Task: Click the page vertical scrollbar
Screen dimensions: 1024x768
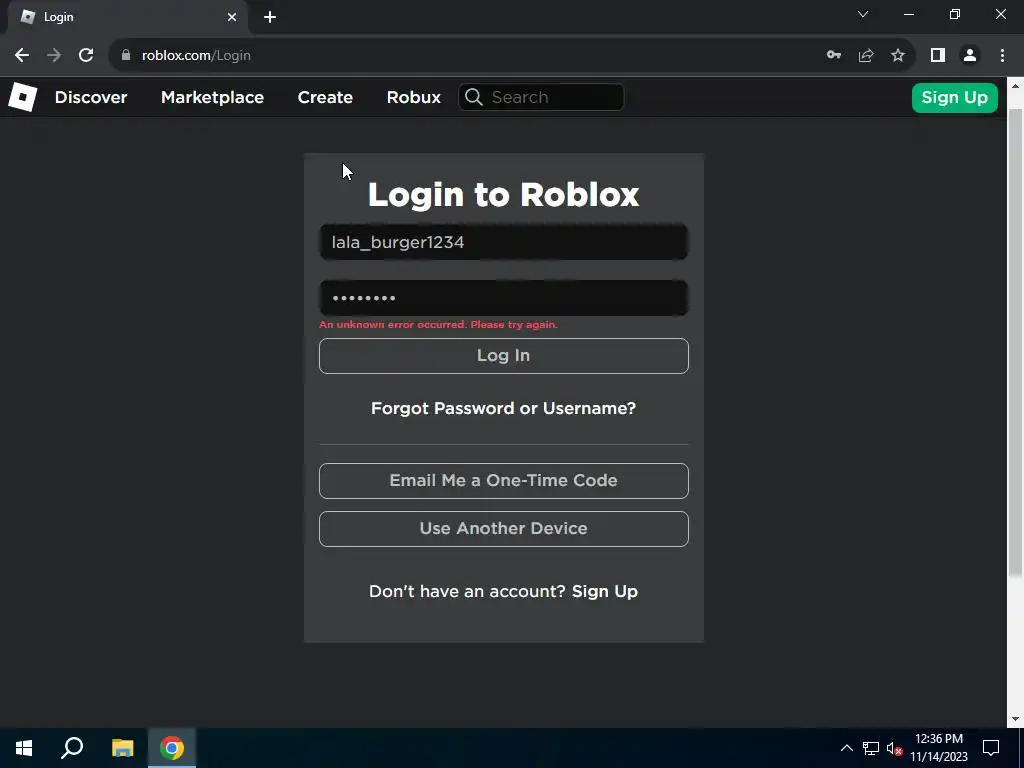Action: pos(1015,344)
